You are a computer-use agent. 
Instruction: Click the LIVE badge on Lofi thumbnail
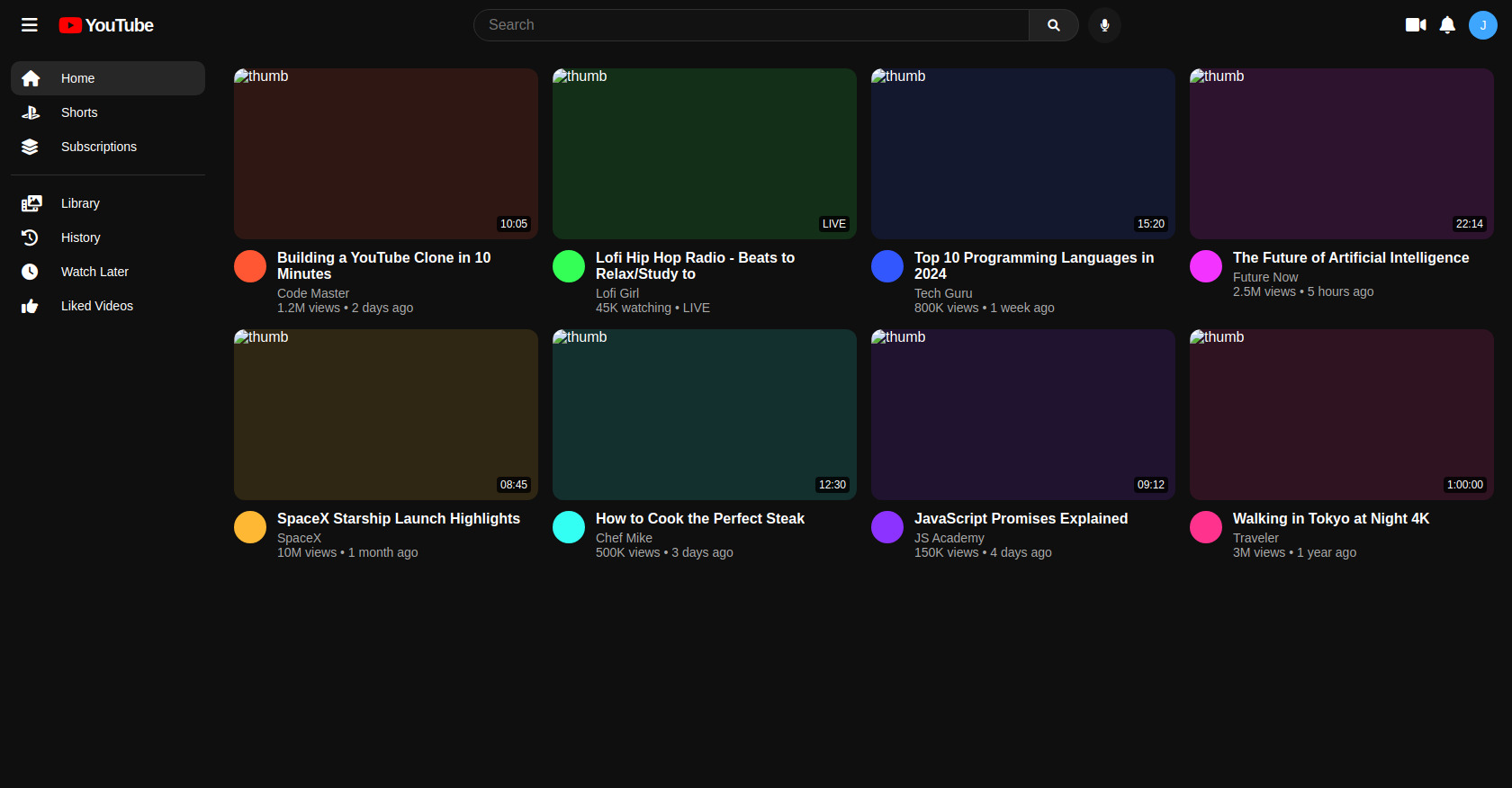(x=834, y=224)
